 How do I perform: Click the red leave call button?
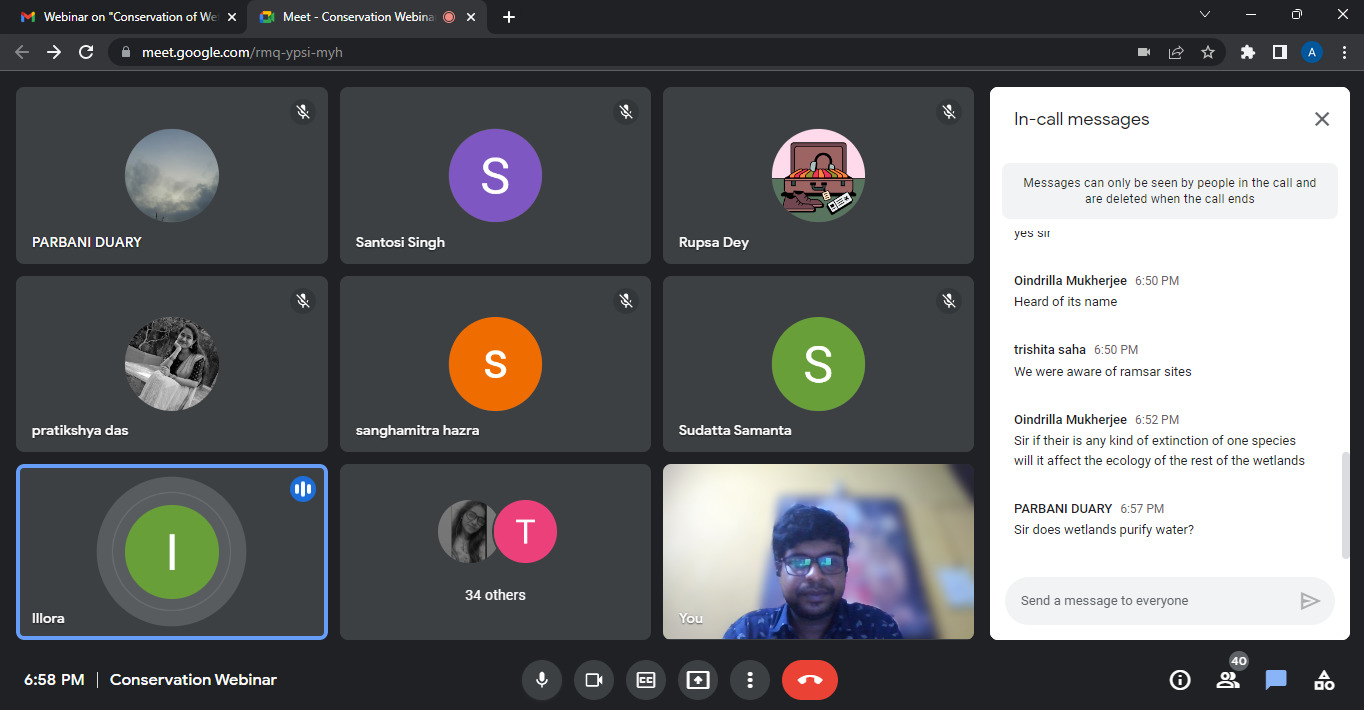(x=809, y=680)
